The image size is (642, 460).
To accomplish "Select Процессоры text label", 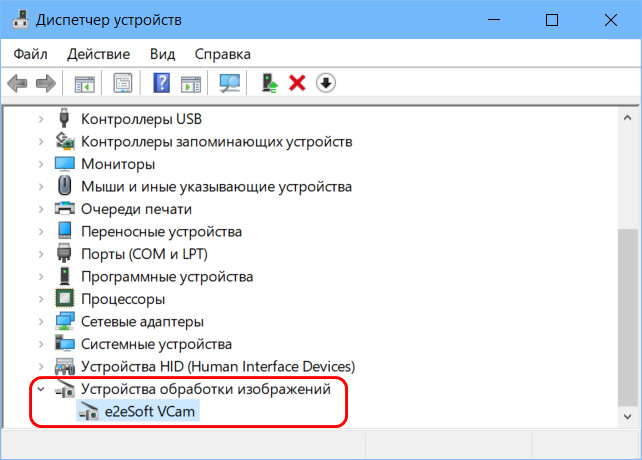I will [123, 299].
